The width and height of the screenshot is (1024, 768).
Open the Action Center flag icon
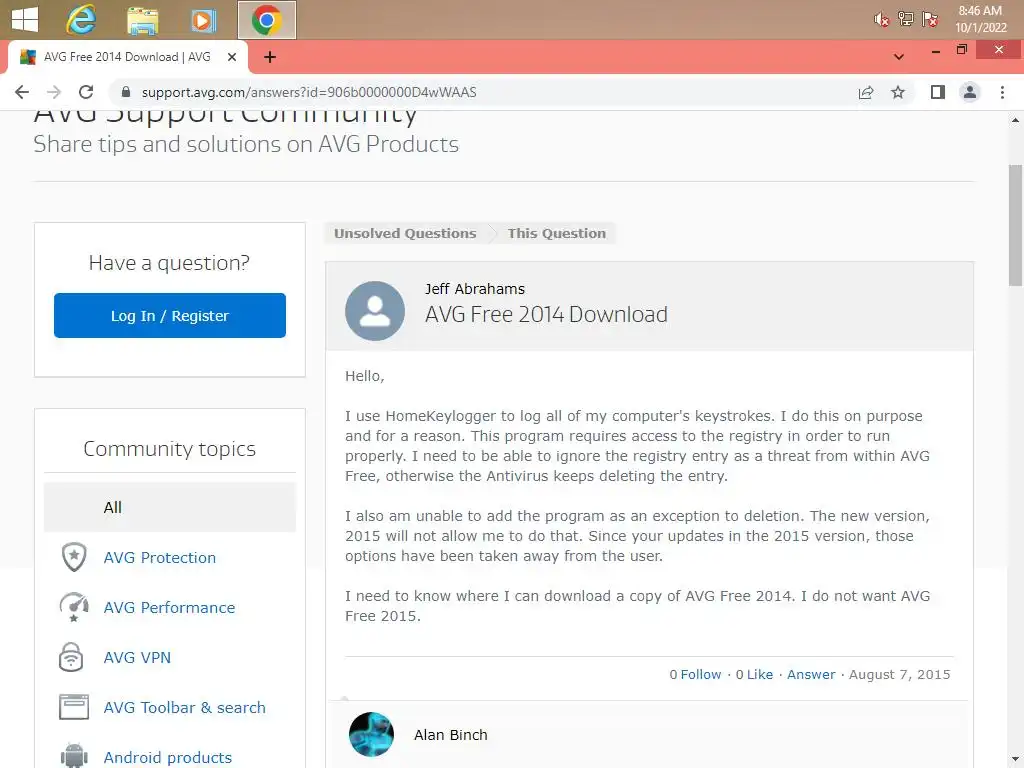click(x=930, y=19)
